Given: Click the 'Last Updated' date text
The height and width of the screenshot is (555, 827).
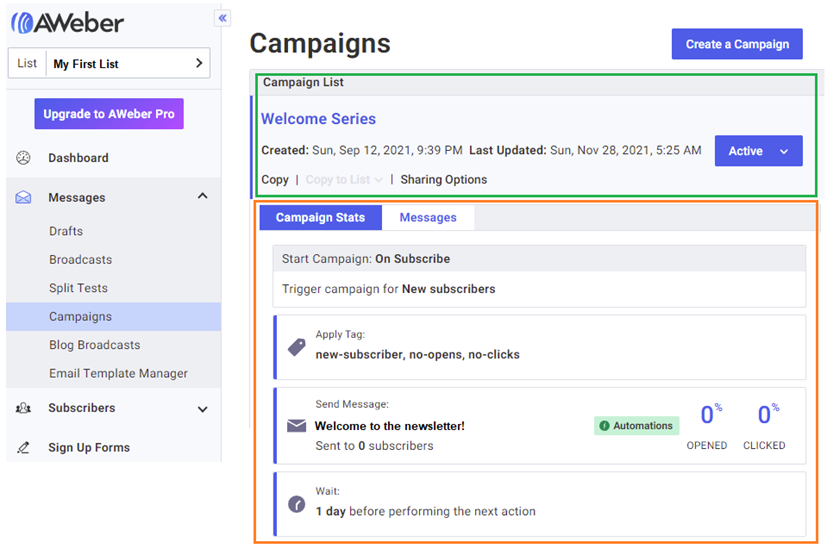Looking at the screenshot, I should click(585, 150).
